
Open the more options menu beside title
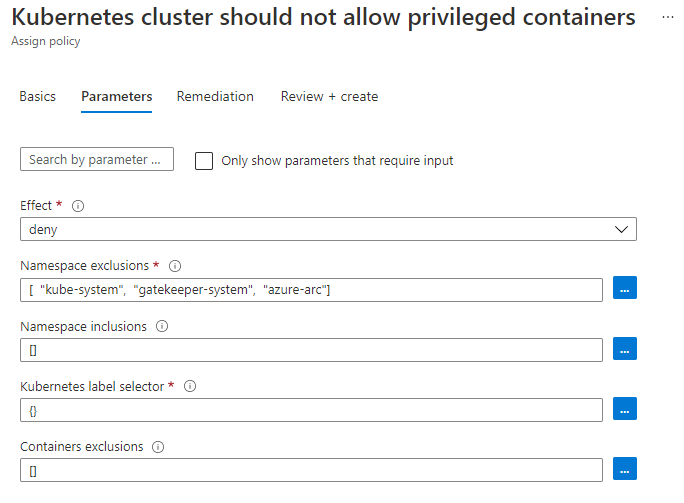(668, 18)
